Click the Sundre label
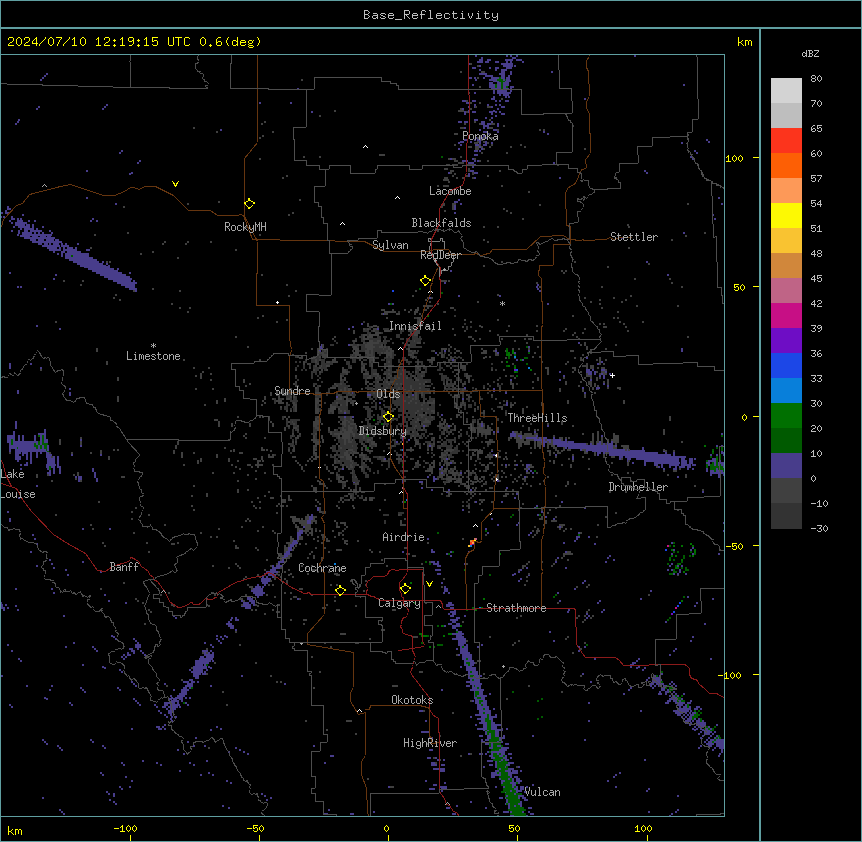This screenshot has width=862, height=842. click(x=292, y=391)
